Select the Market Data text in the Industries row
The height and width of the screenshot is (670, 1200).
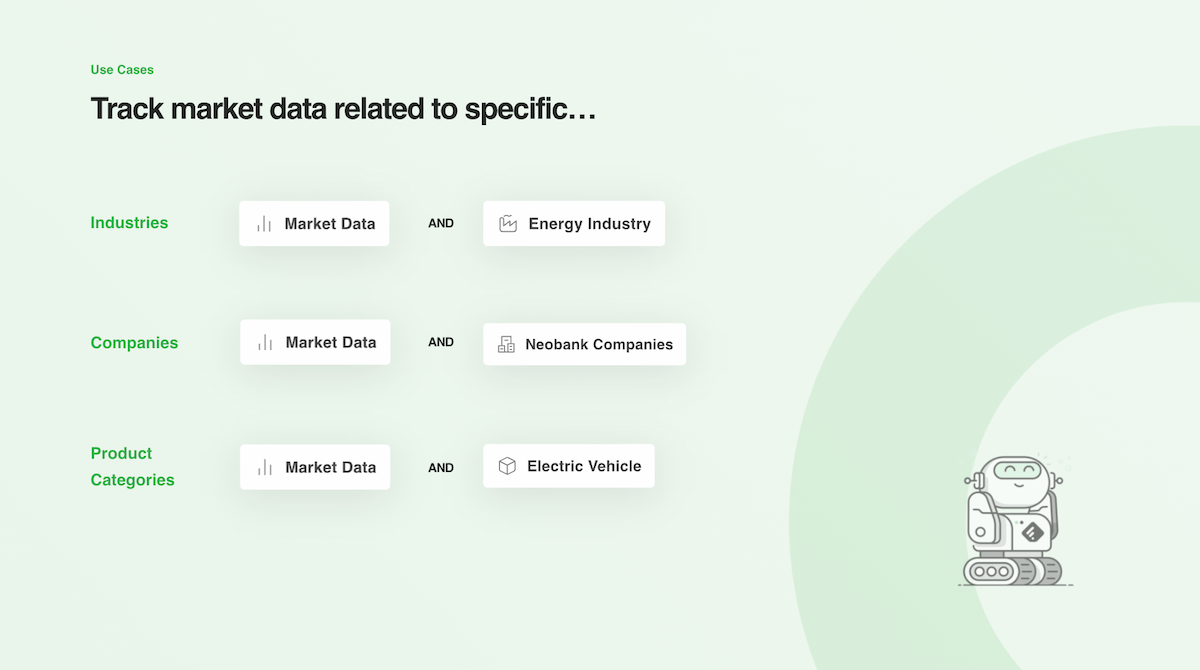tap(329, 224)
